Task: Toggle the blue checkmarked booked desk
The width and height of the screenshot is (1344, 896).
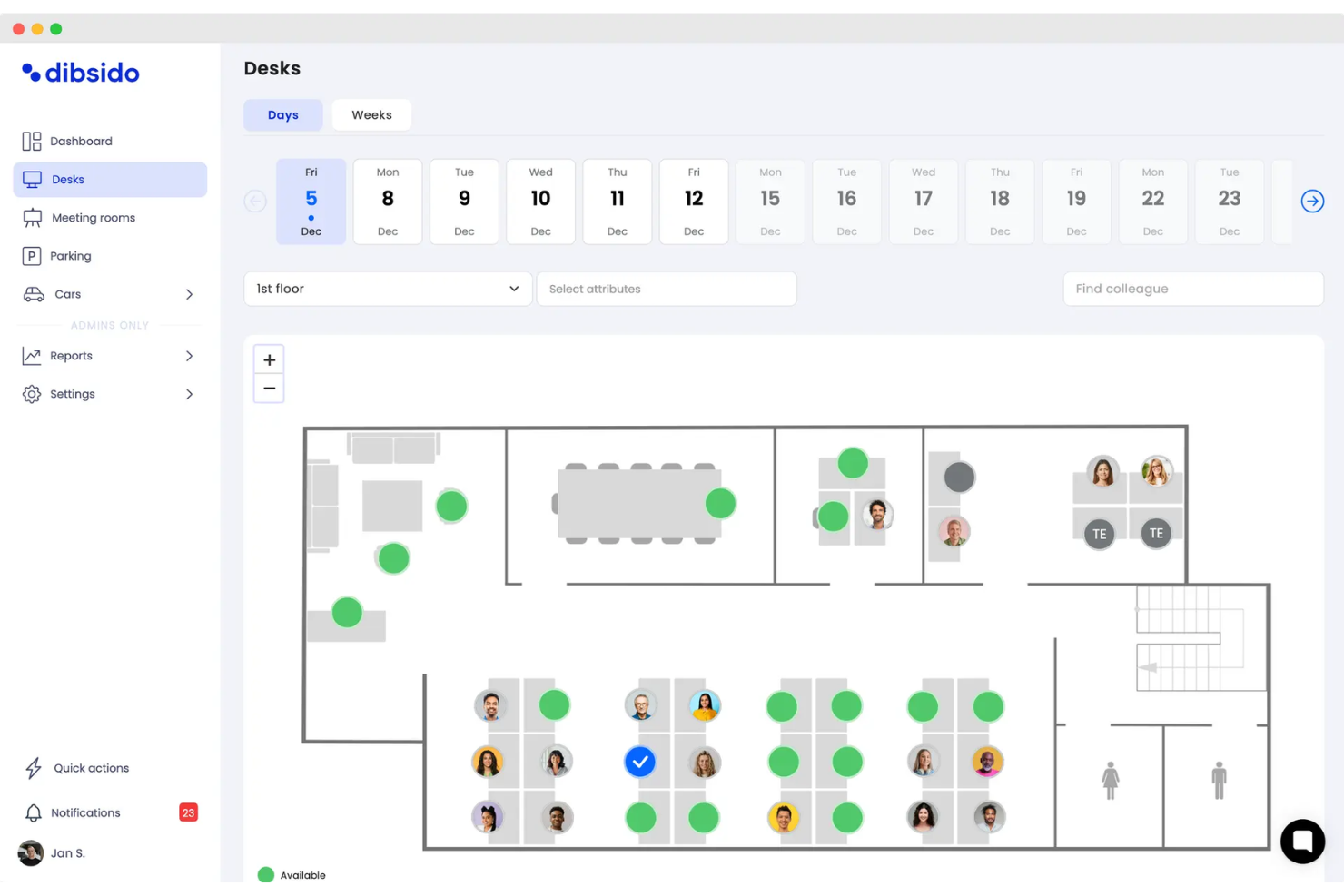Action: tap(640, 762)
